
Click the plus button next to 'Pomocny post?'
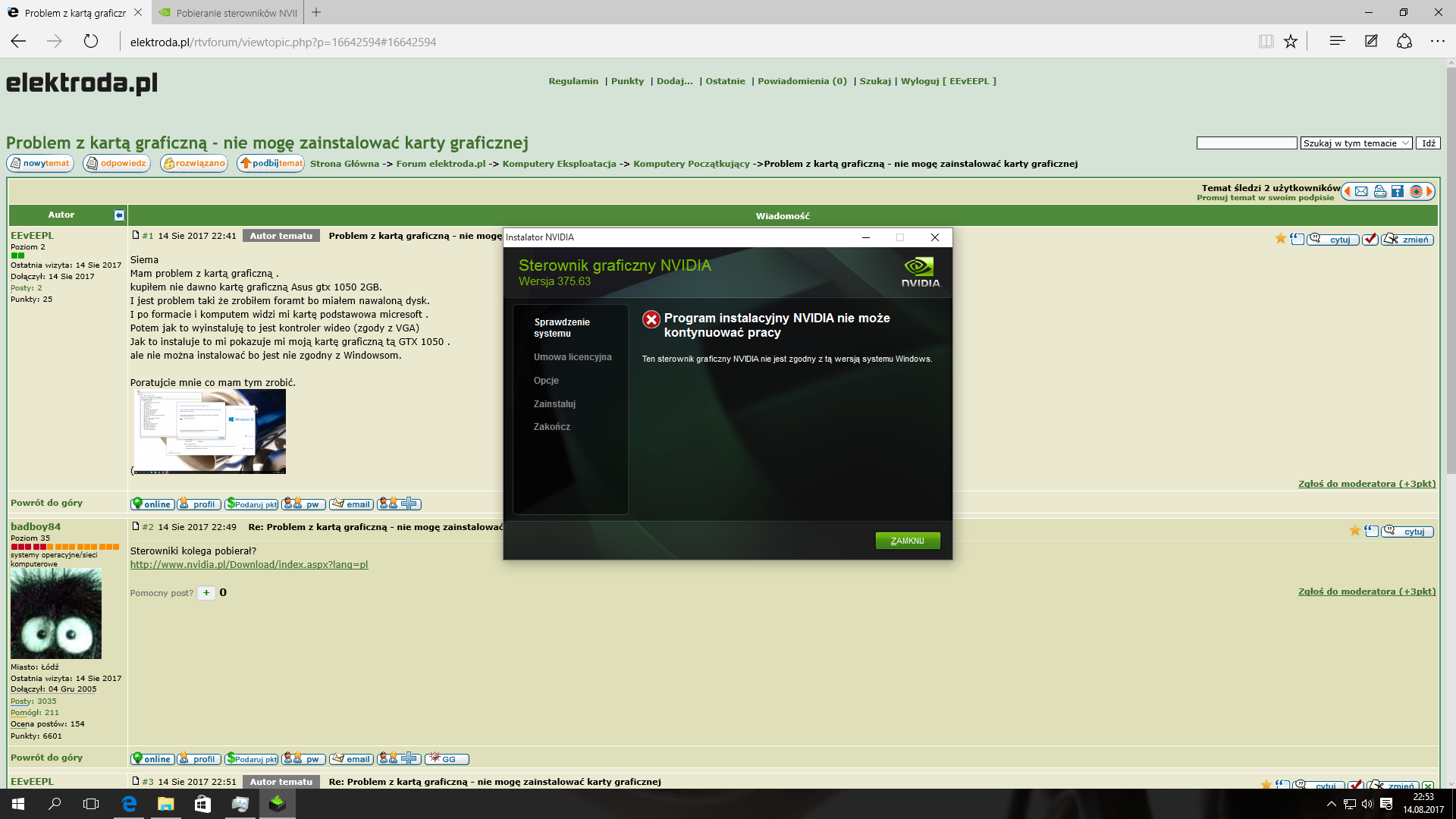coord(206,593)
